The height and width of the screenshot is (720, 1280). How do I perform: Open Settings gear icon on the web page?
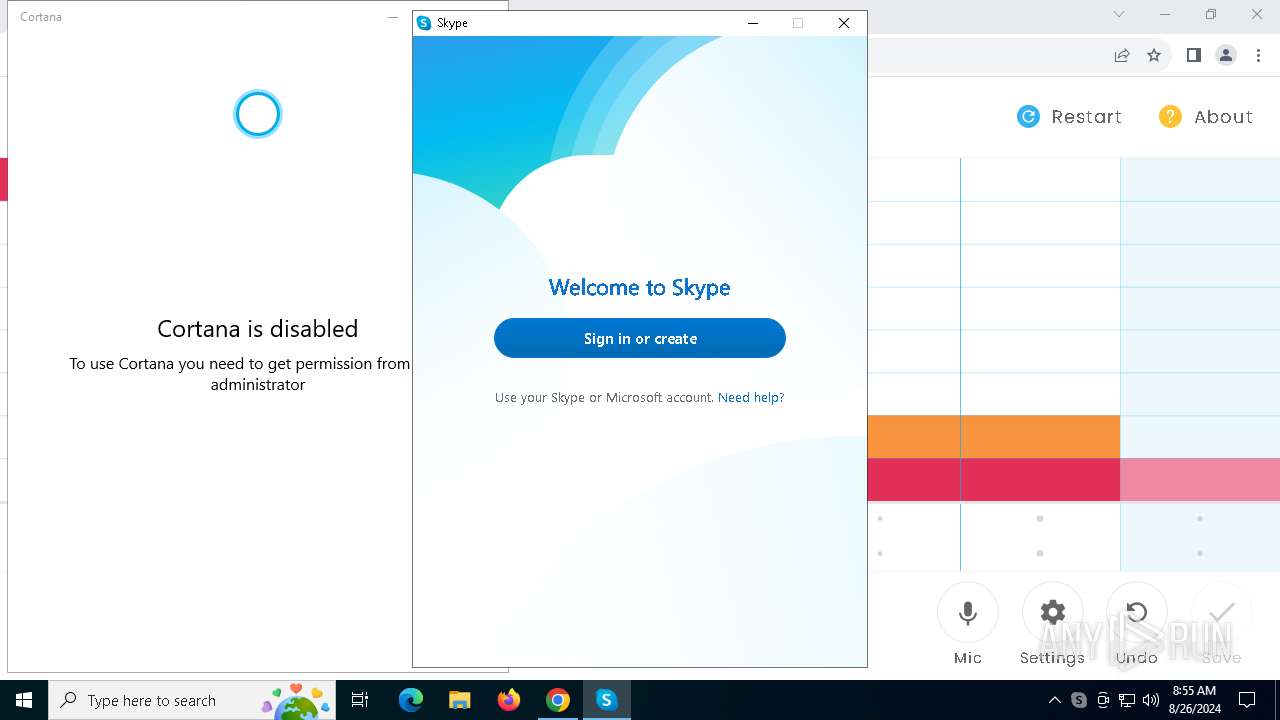click(x=1053, y=613)
